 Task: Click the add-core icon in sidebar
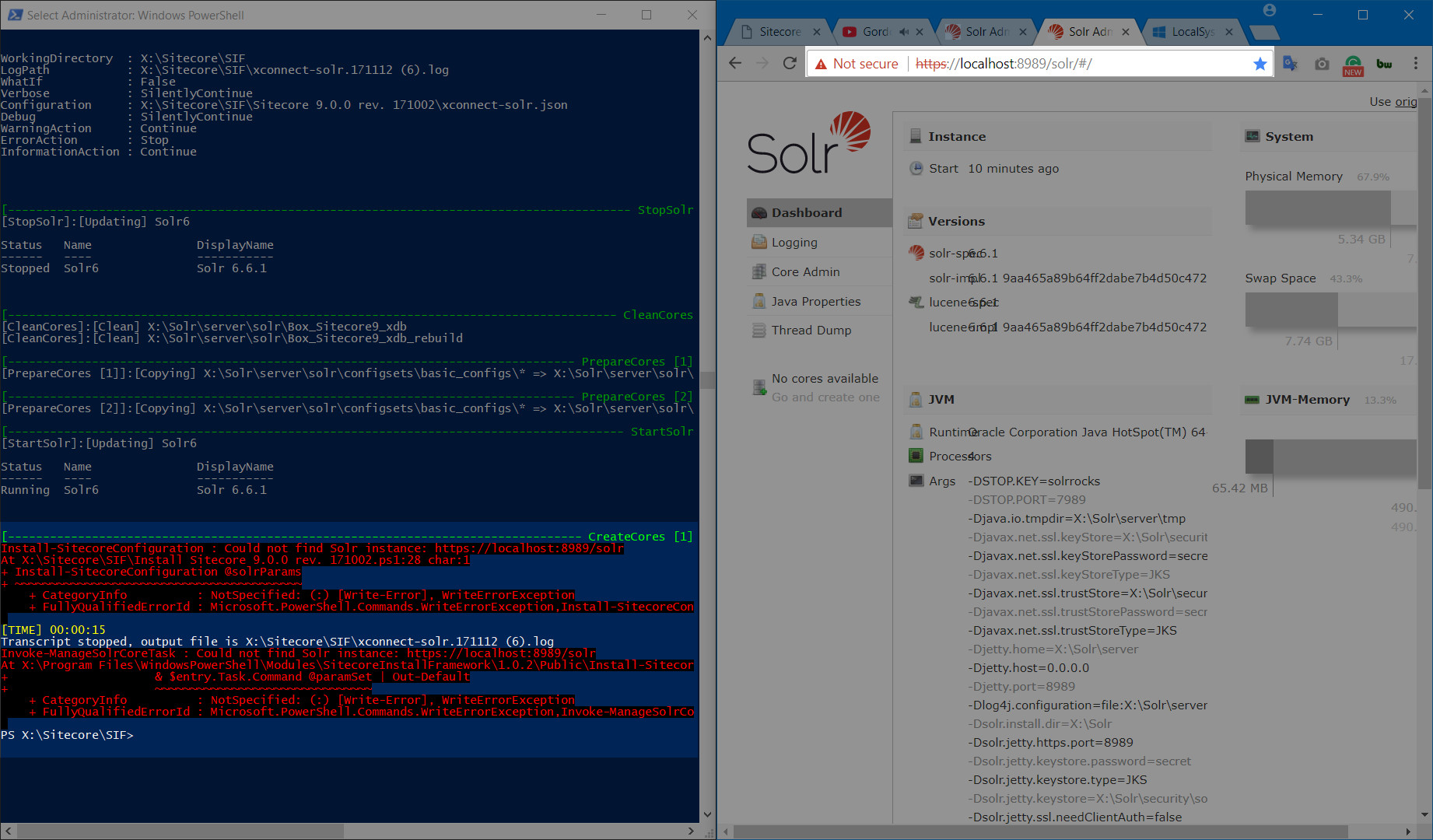759,387
